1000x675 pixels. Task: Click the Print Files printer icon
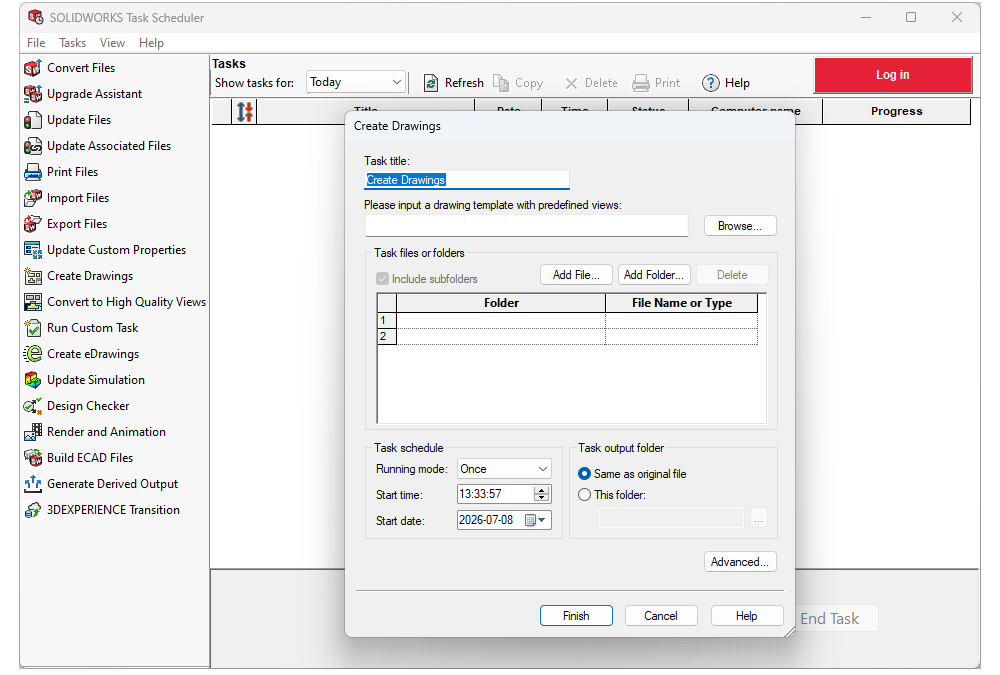coord(33,172)
